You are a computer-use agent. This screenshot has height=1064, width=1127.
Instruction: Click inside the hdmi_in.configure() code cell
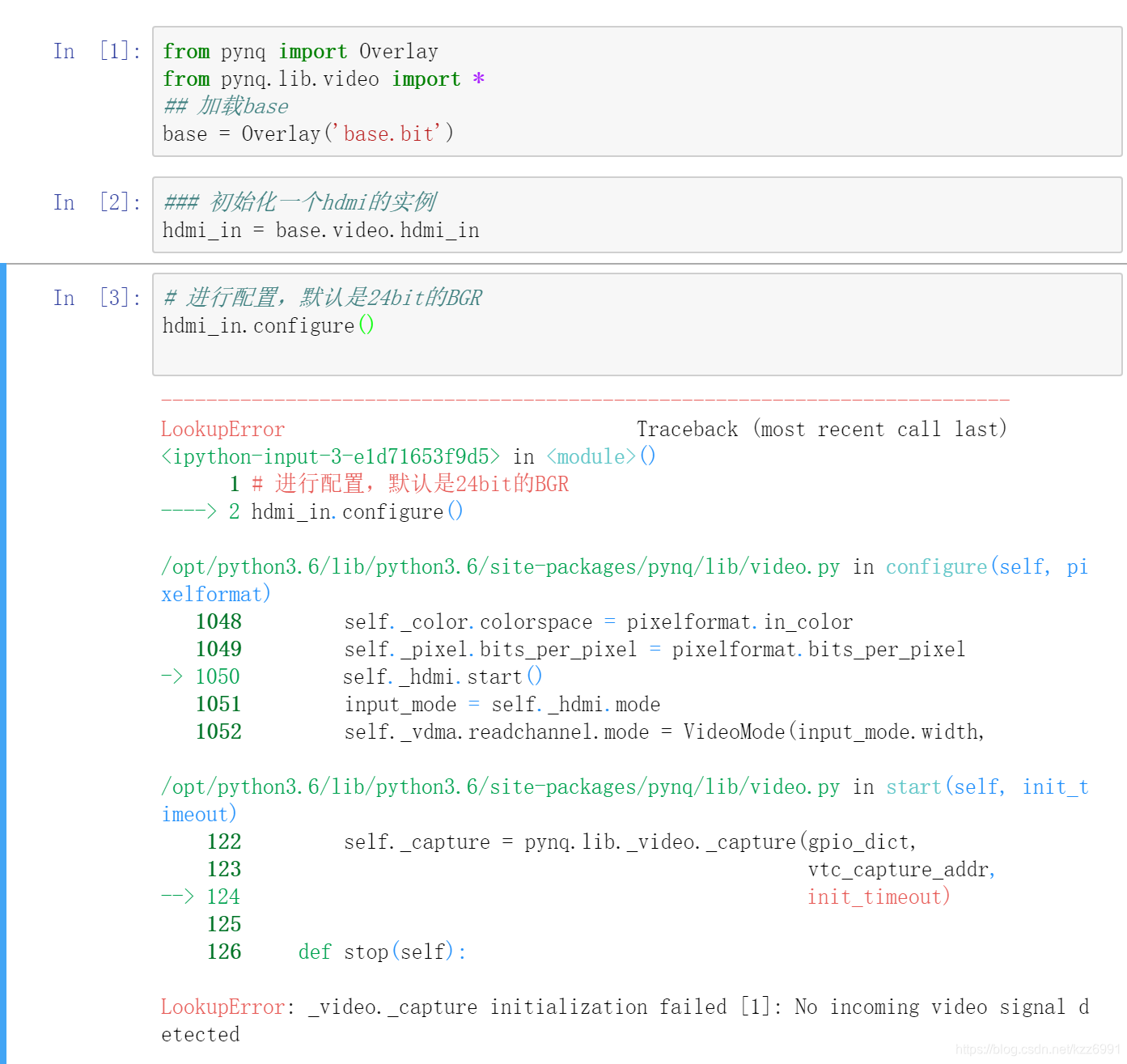point(637,324)
